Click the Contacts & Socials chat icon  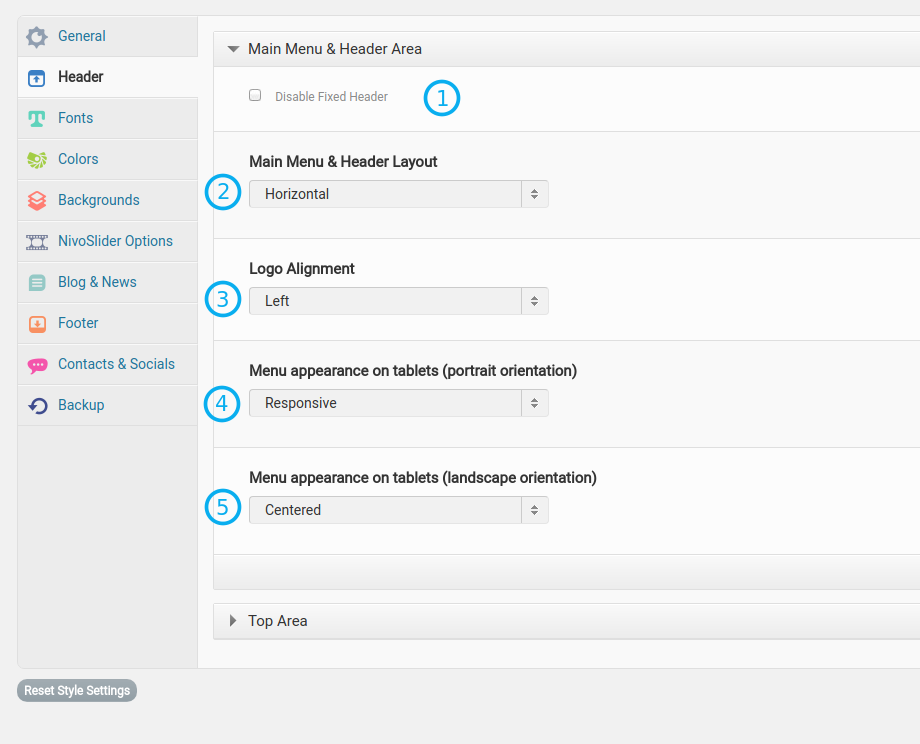(37, 365)
